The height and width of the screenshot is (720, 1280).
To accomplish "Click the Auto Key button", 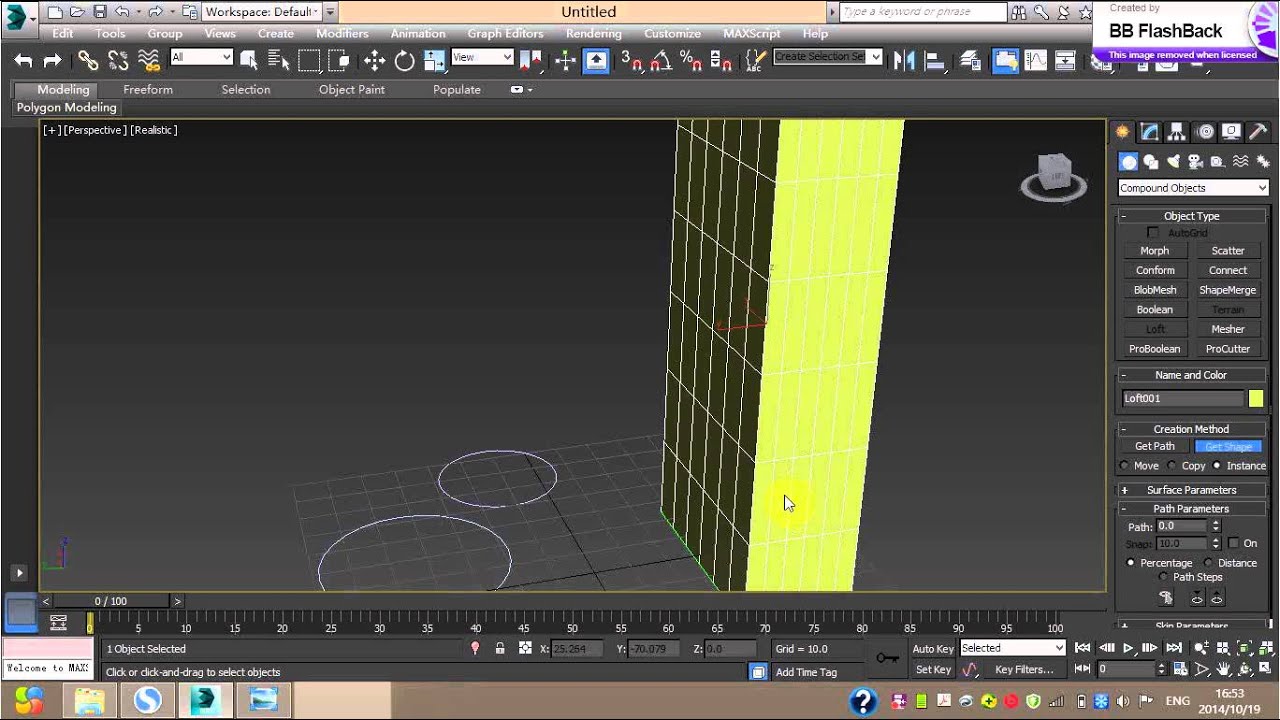I will point(933,649).
